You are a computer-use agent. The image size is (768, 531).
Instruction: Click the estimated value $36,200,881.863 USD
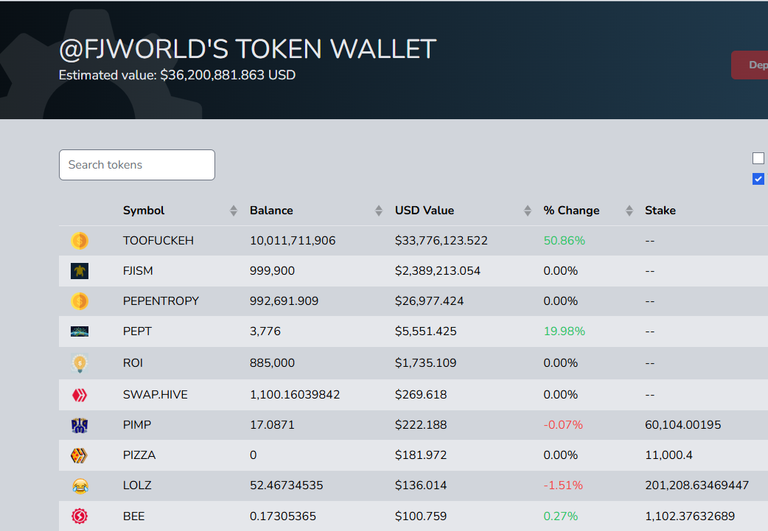(x=228, y=75)
